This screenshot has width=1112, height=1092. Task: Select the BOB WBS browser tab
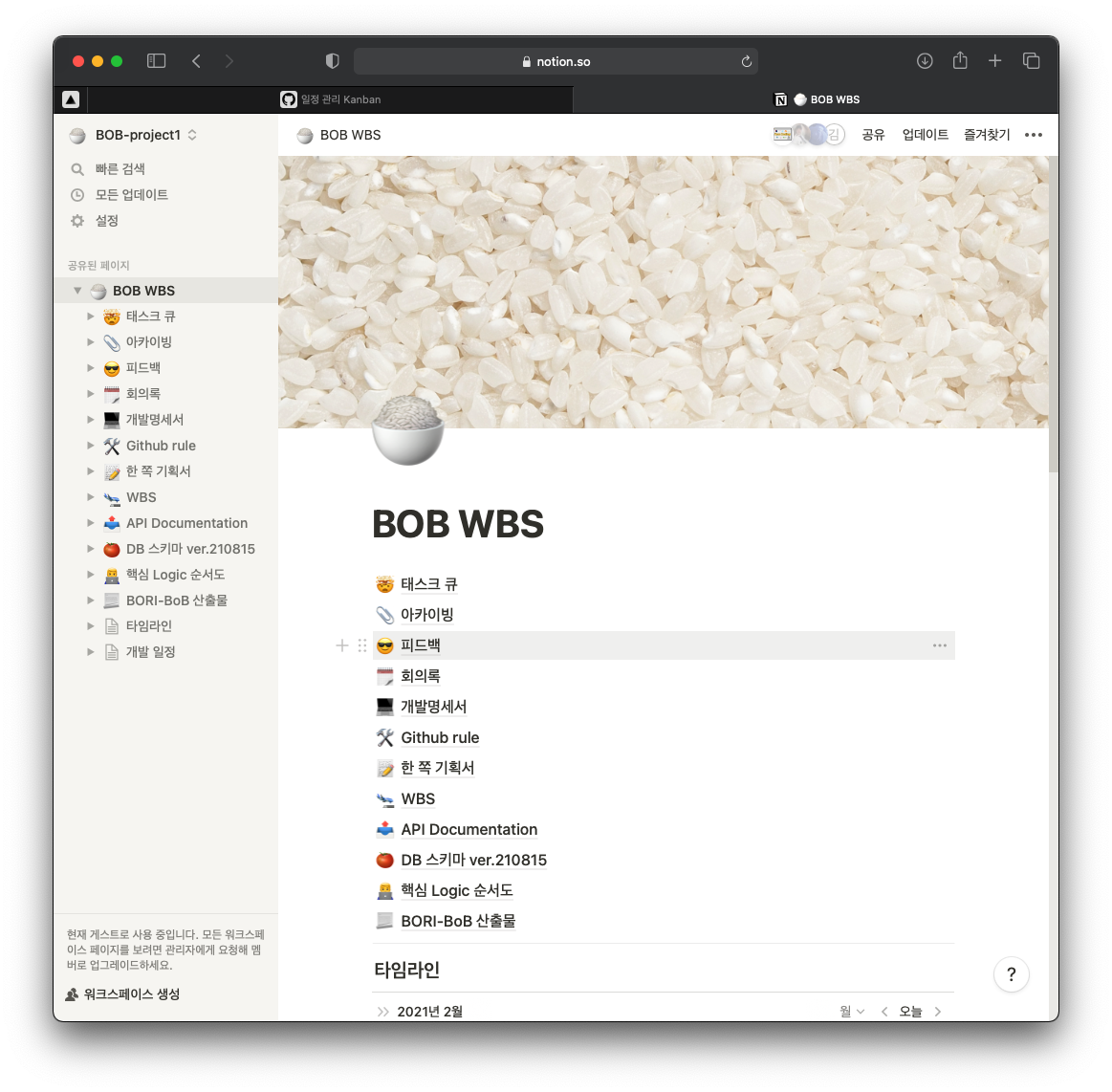816,99
